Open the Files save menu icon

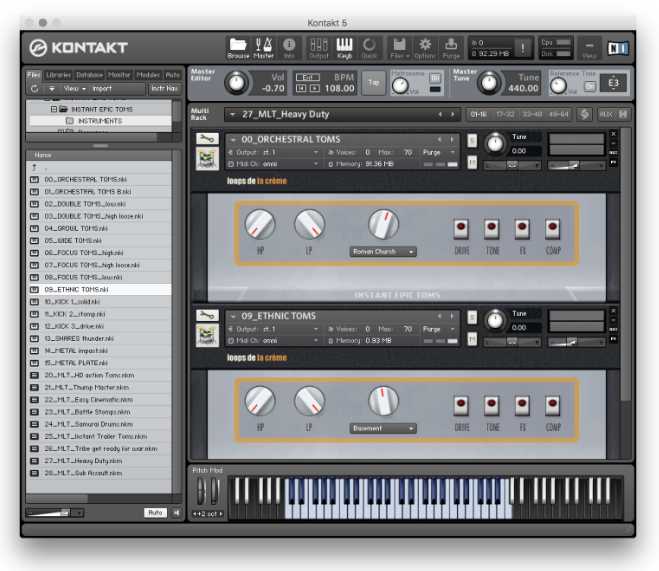pyautogui.click(x=399, y=47)
